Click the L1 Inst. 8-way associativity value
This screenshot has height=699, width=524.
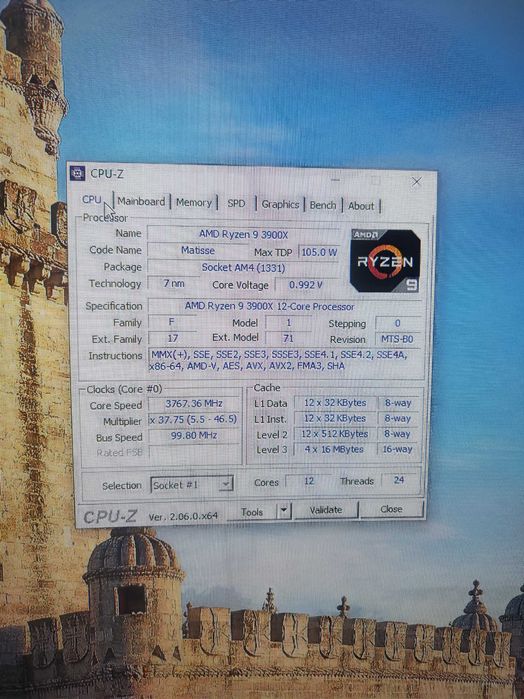[x=398, y=419]
